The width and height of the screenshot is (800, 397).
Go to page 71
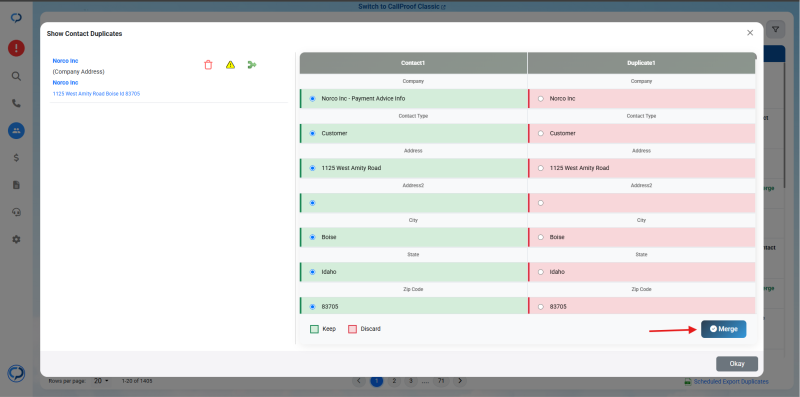tap(441, 381)
